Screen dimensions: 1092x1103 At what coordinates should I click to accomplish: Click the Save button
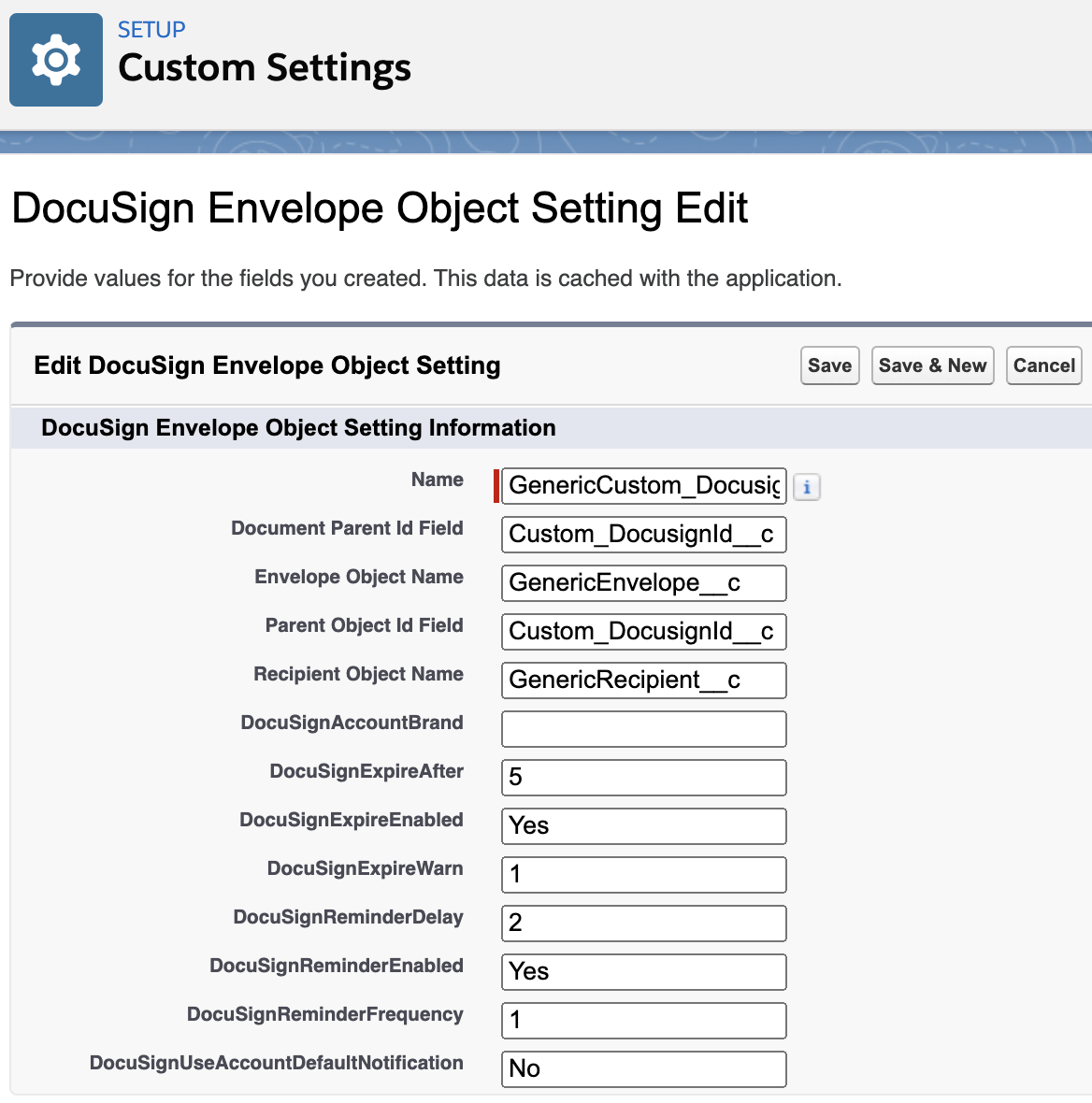click(829, 365)
